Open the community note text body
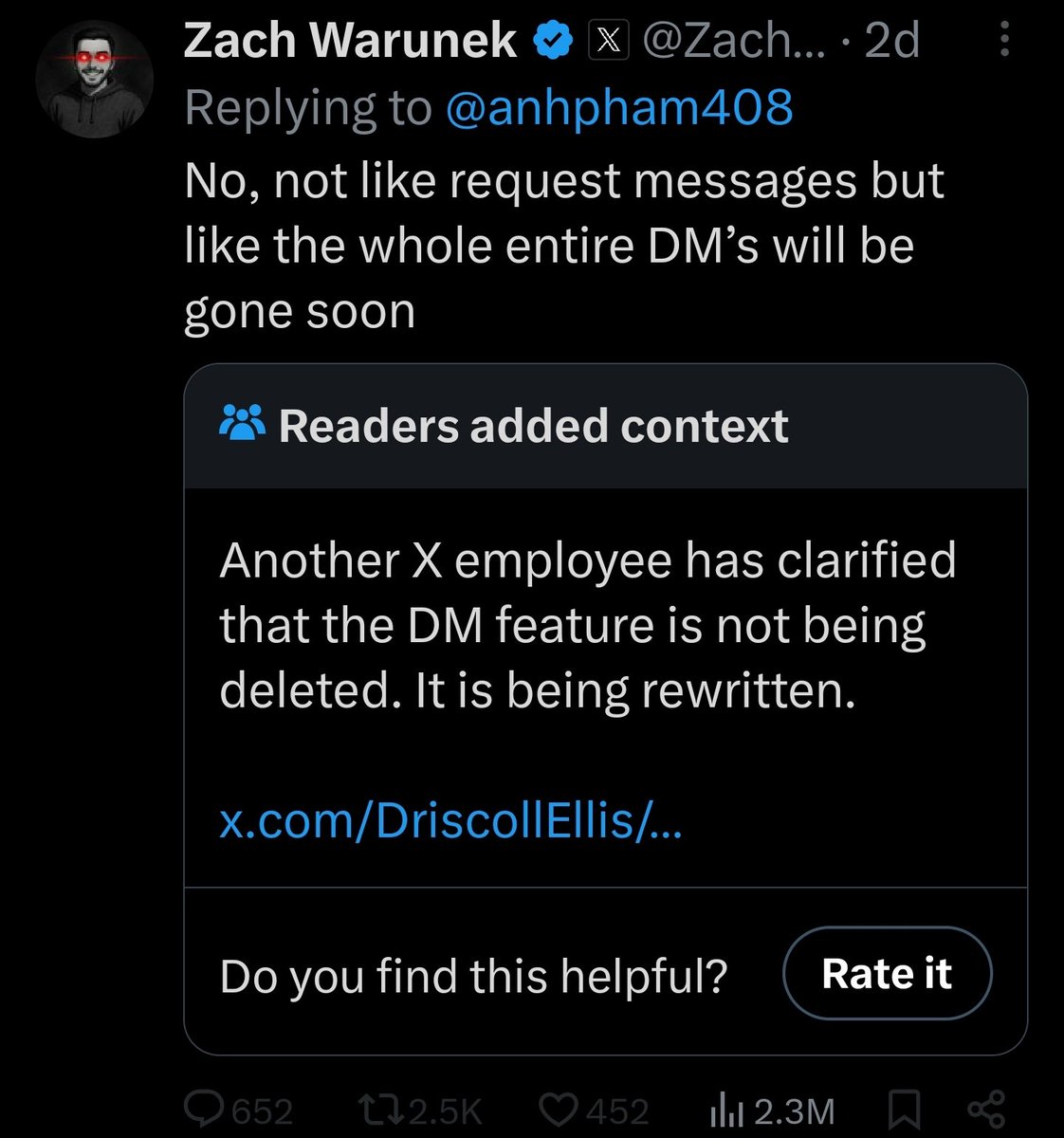 pos(587,625)
